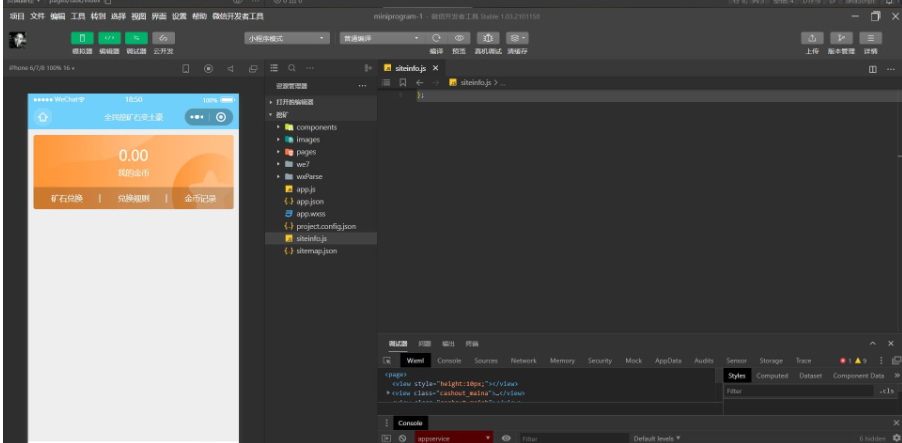The height and width of the screenshot is (443, 902).
Task: Open the 普通编译 compile mode dropdown
Action: (x=381, y=38)
